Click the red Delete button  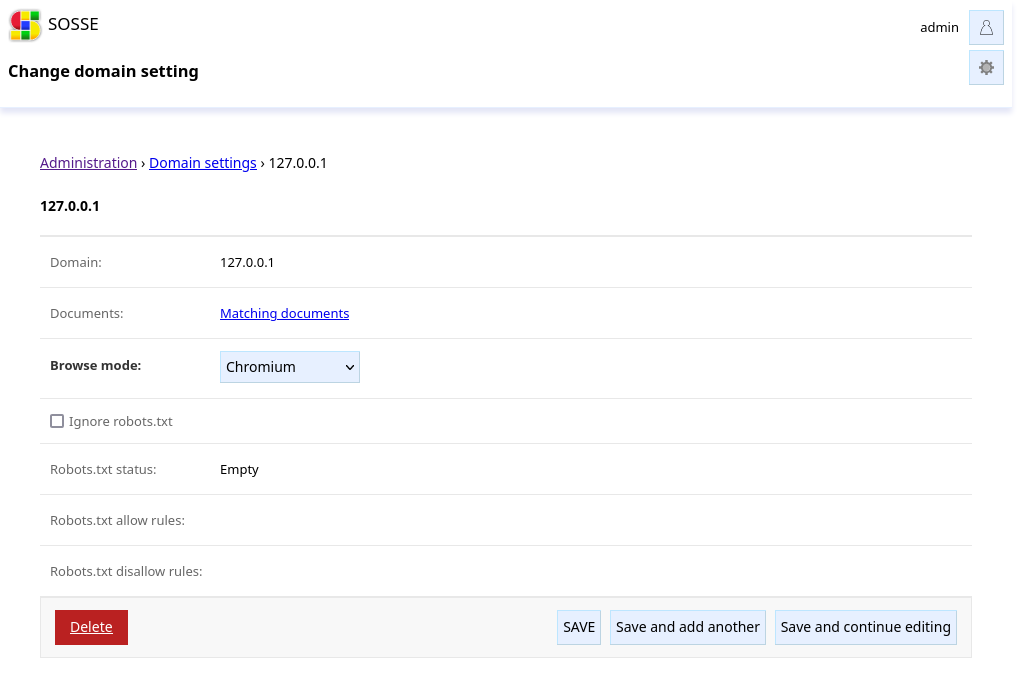click(x=91, y=627)
